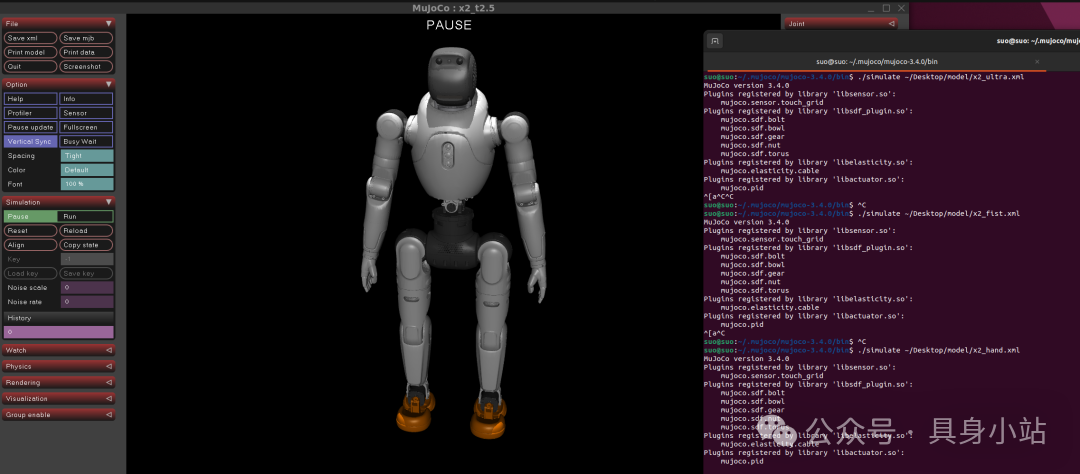Image resolution: width=1080 pixels, height=474 pixels.
Task: Click the Save key button
Action: (86, 274)
